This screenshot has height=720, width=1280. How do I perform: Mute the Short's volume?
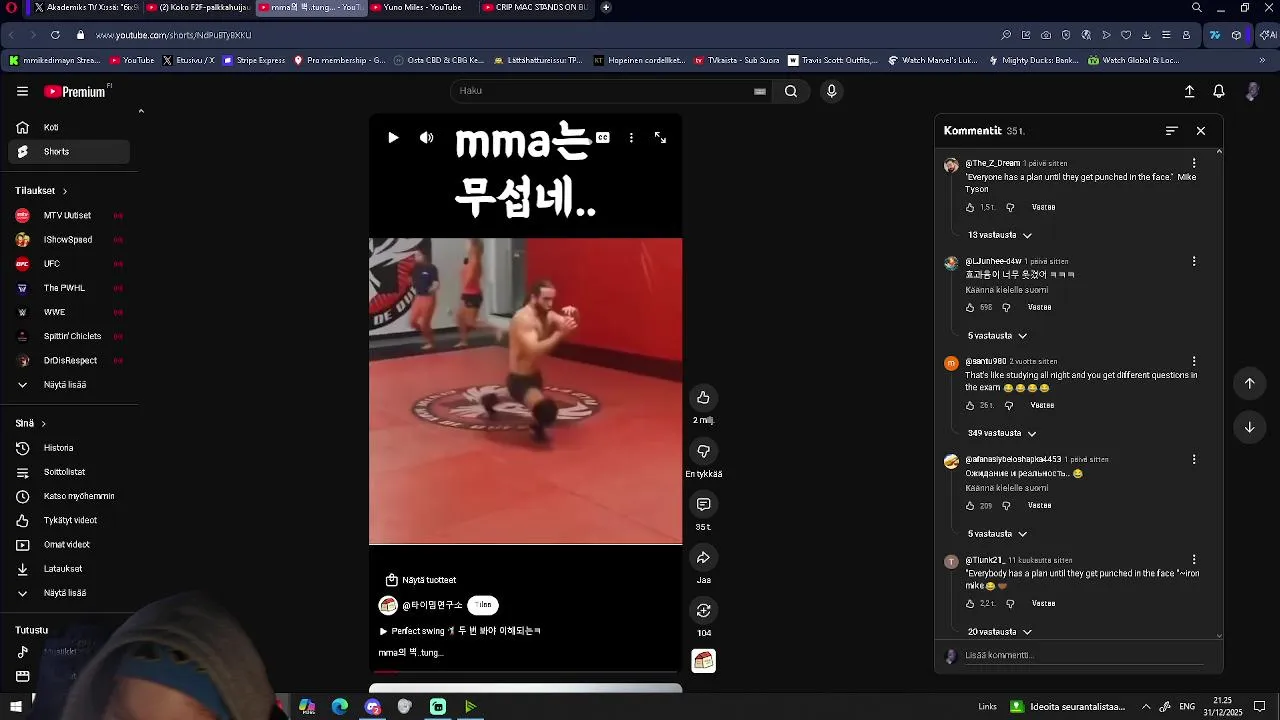pyautogui.click(x=427, y=138)
